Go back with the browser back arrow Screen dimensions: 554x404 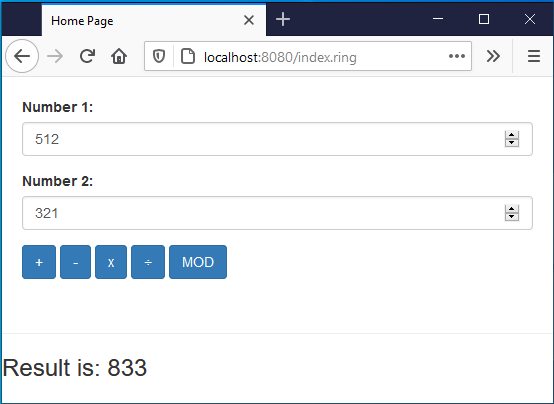pyautogui.click(x=22, y=56)
